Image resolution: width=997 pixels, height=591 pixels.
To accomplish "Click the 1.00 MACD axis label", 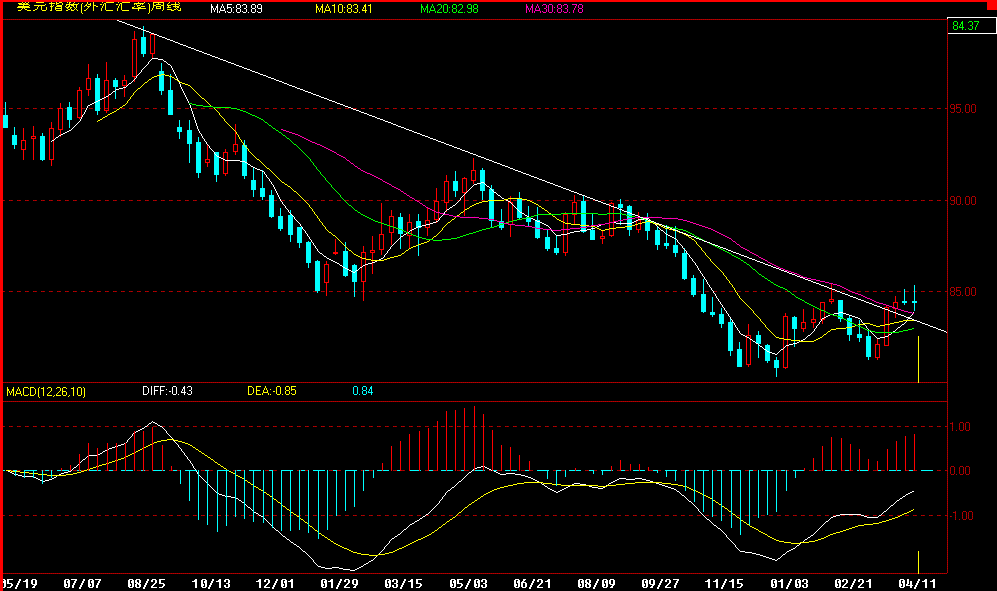I will 960,427.
